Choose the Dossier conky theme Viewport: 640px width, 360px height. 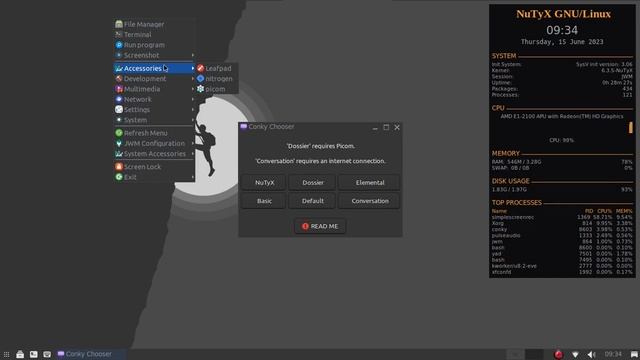313,182
